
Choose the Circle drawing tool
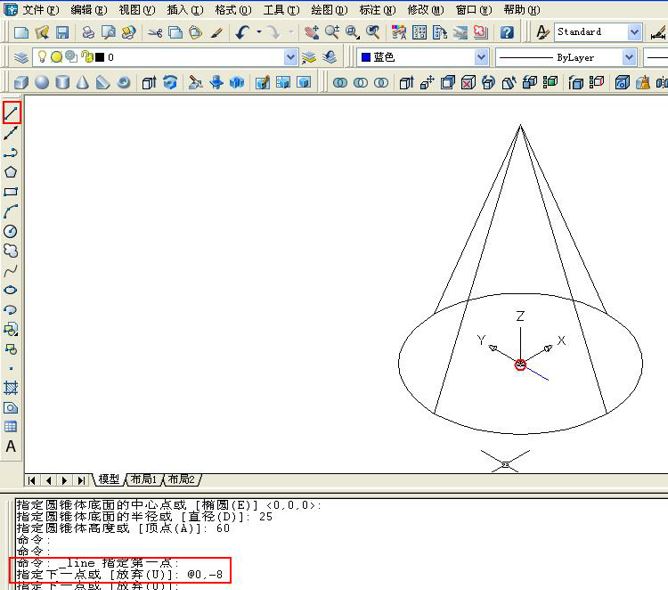(x=11, y=231)
